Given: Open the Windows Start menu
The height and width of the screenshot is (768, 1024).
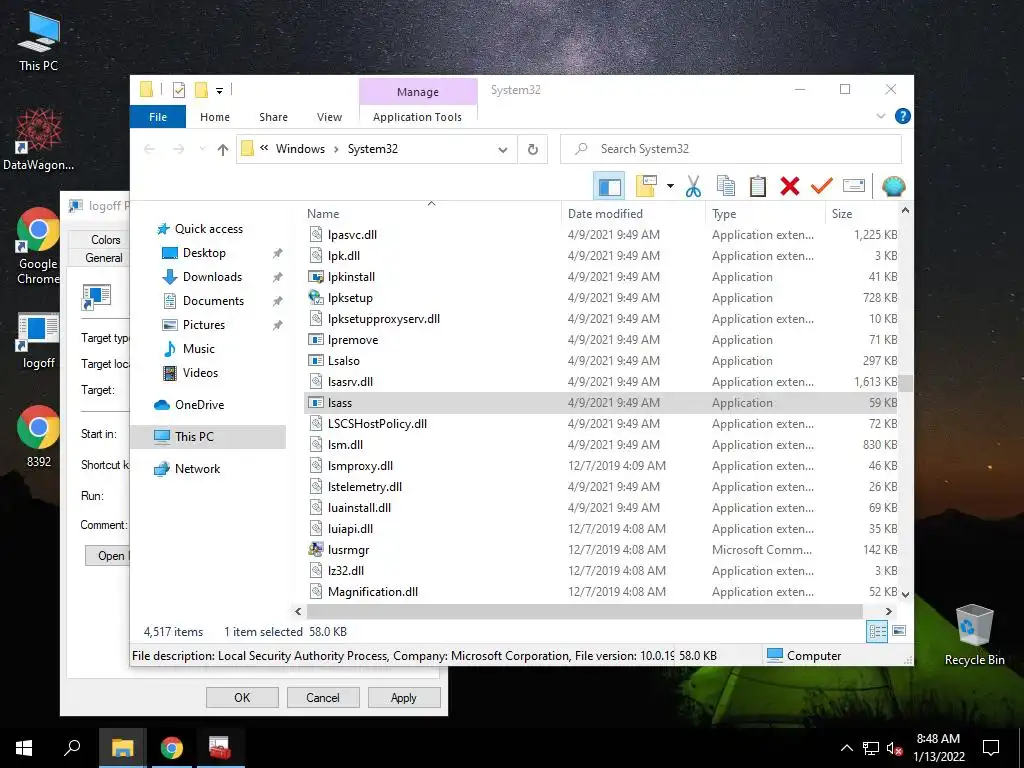Looking at the screenshot, I should [24, 748].
